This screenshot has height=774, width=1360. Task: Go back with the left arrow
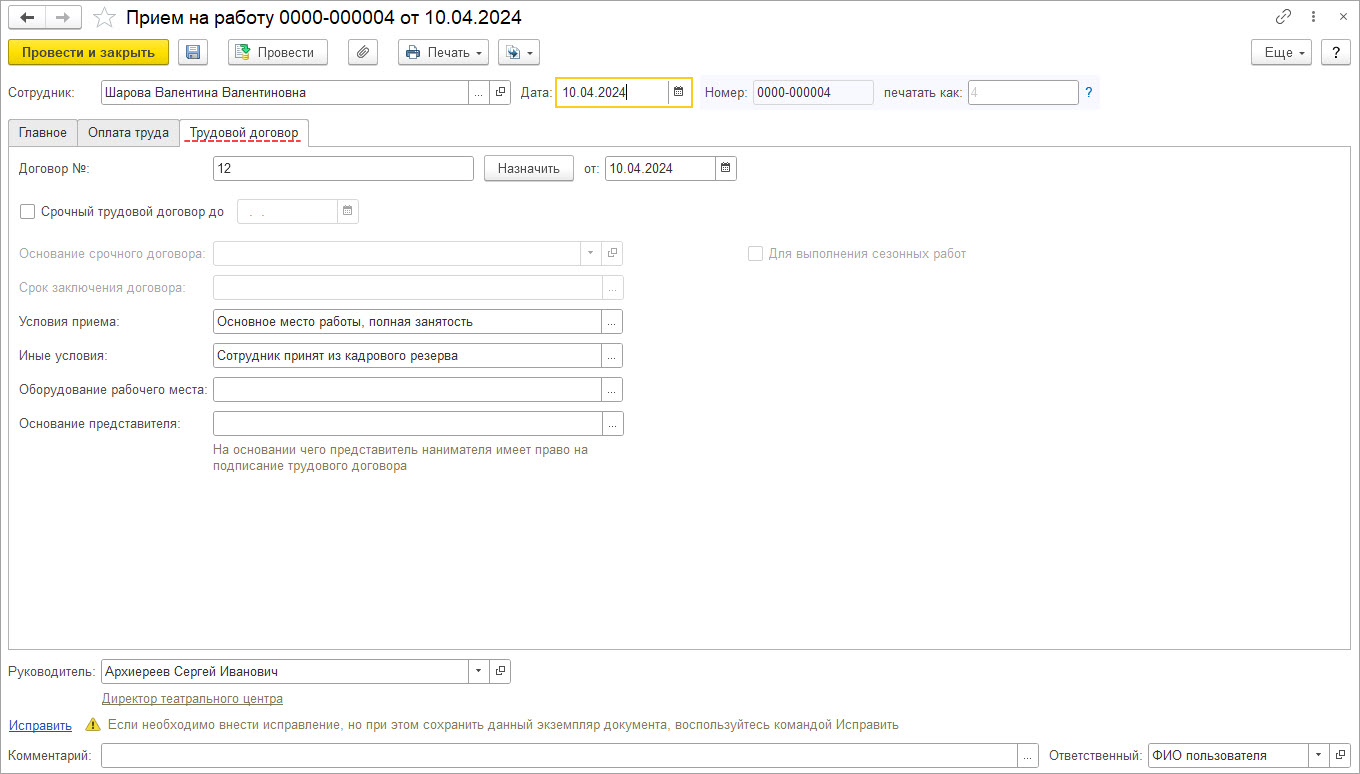point(27,18)
